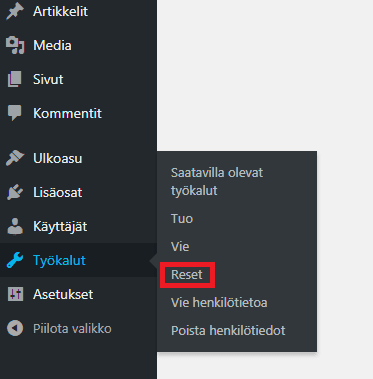Select Vie from the tools submenu
The width and height of the screenshot is (373, 379).
click(x=180, y=247)
